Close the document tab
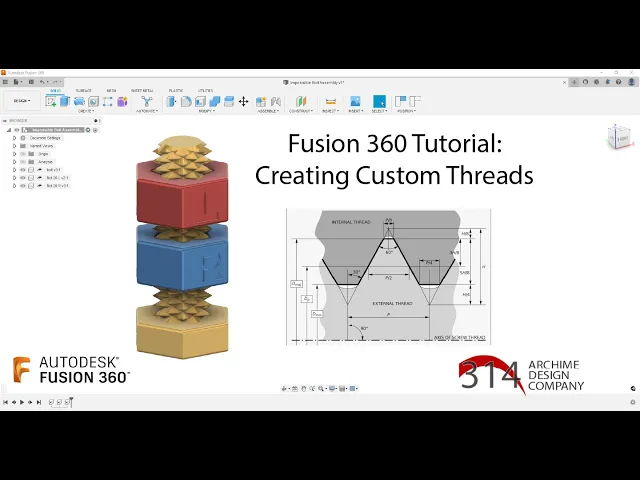This screenshot has width=640, height=480. click(564, 82)
